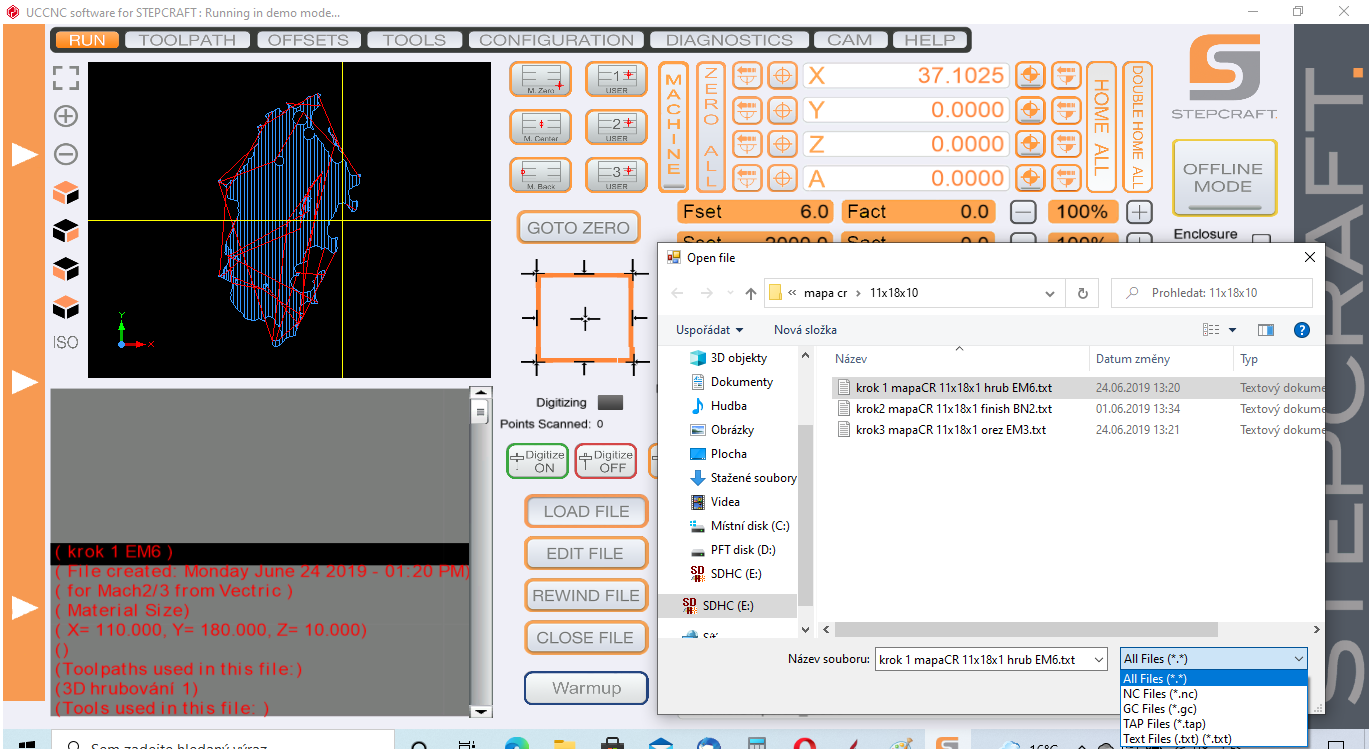1371x749 pixels.
Task: Click the zoom-to-fit frame icon beside toolpath view
Action: tap(66, 78)
